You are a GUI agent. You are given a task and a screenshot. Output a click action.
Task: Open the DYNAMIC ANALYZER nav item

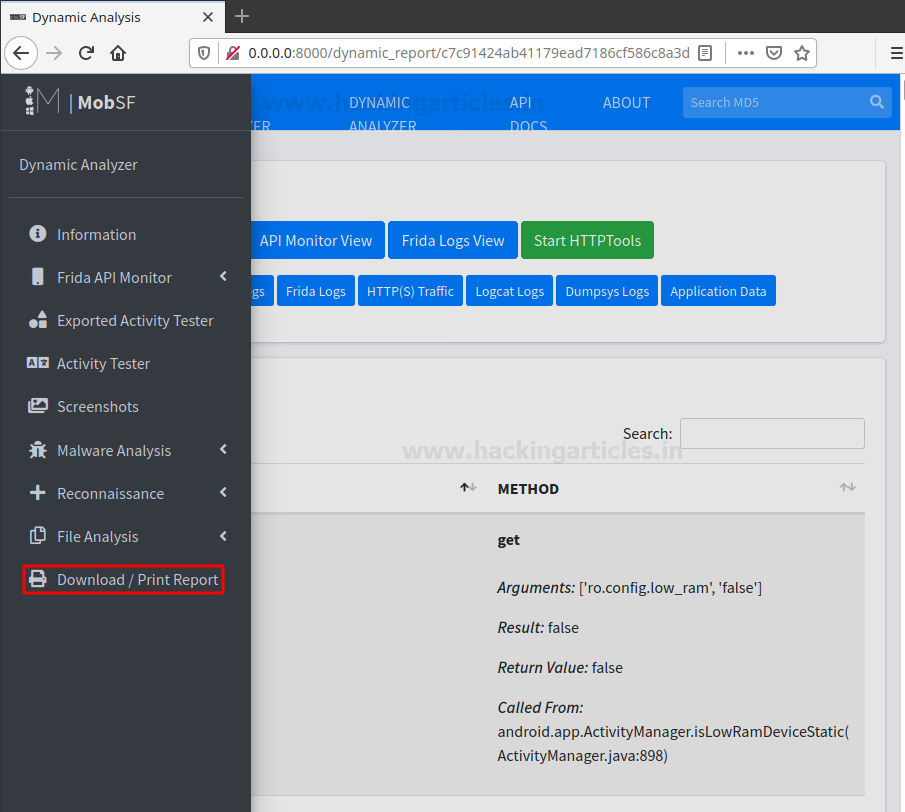point(382,113)
